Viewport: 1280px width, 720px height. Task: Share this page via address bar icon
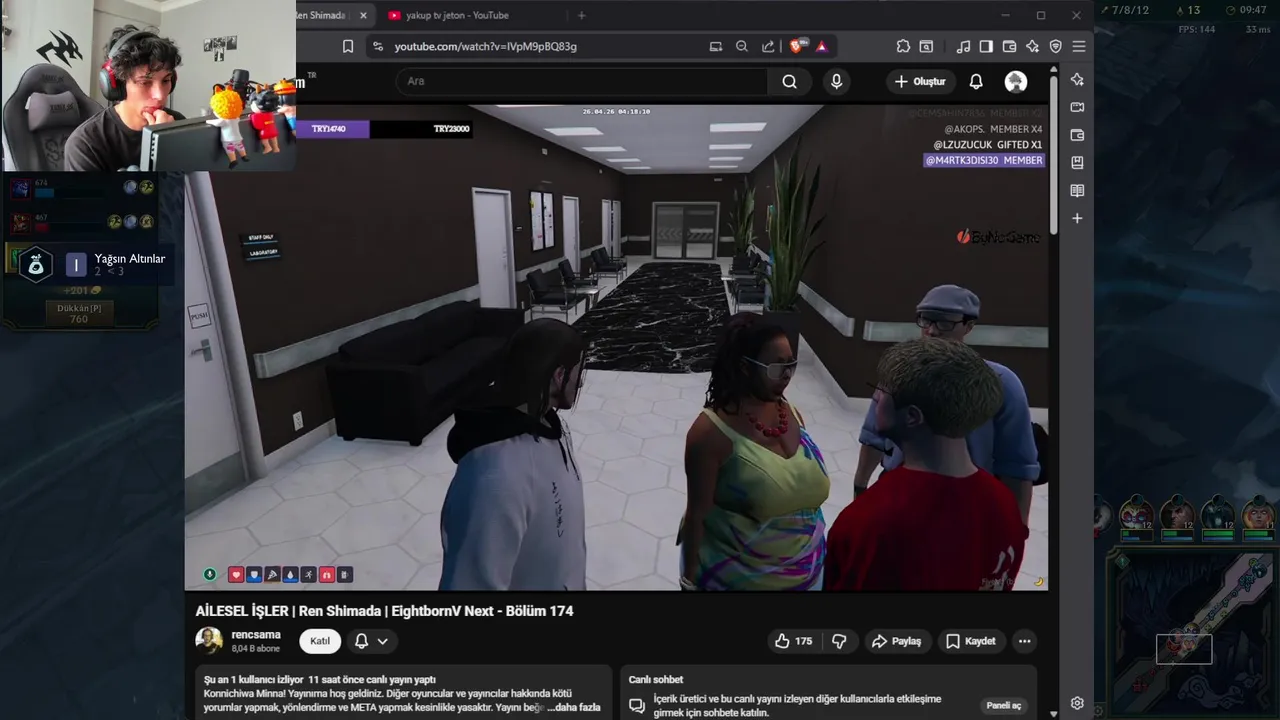768,46
